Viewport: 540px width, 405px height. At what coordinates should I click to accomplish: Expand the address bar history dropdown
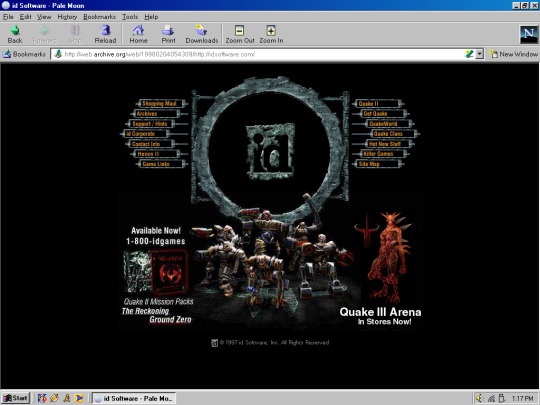click(479, 54)
